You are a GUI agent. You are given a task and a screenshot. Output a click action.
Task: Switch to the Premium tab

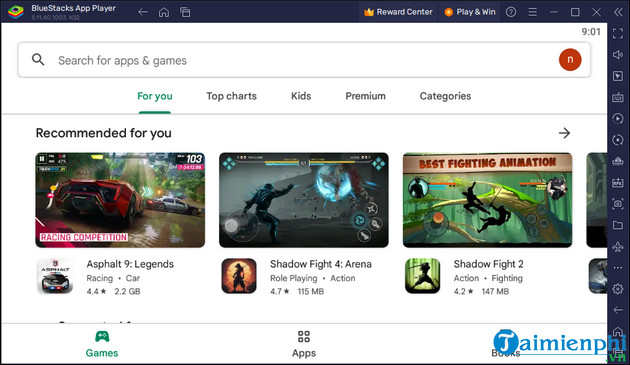365,96
